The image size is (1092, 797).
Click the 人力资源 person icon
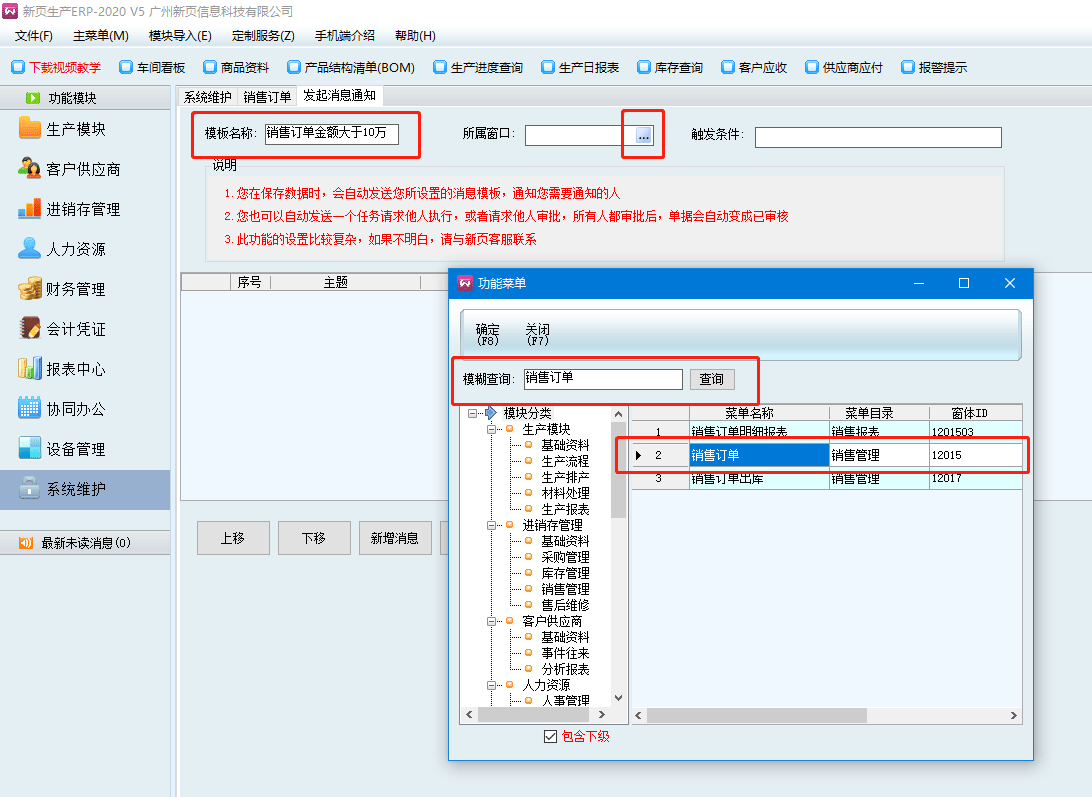coord(30,249)
